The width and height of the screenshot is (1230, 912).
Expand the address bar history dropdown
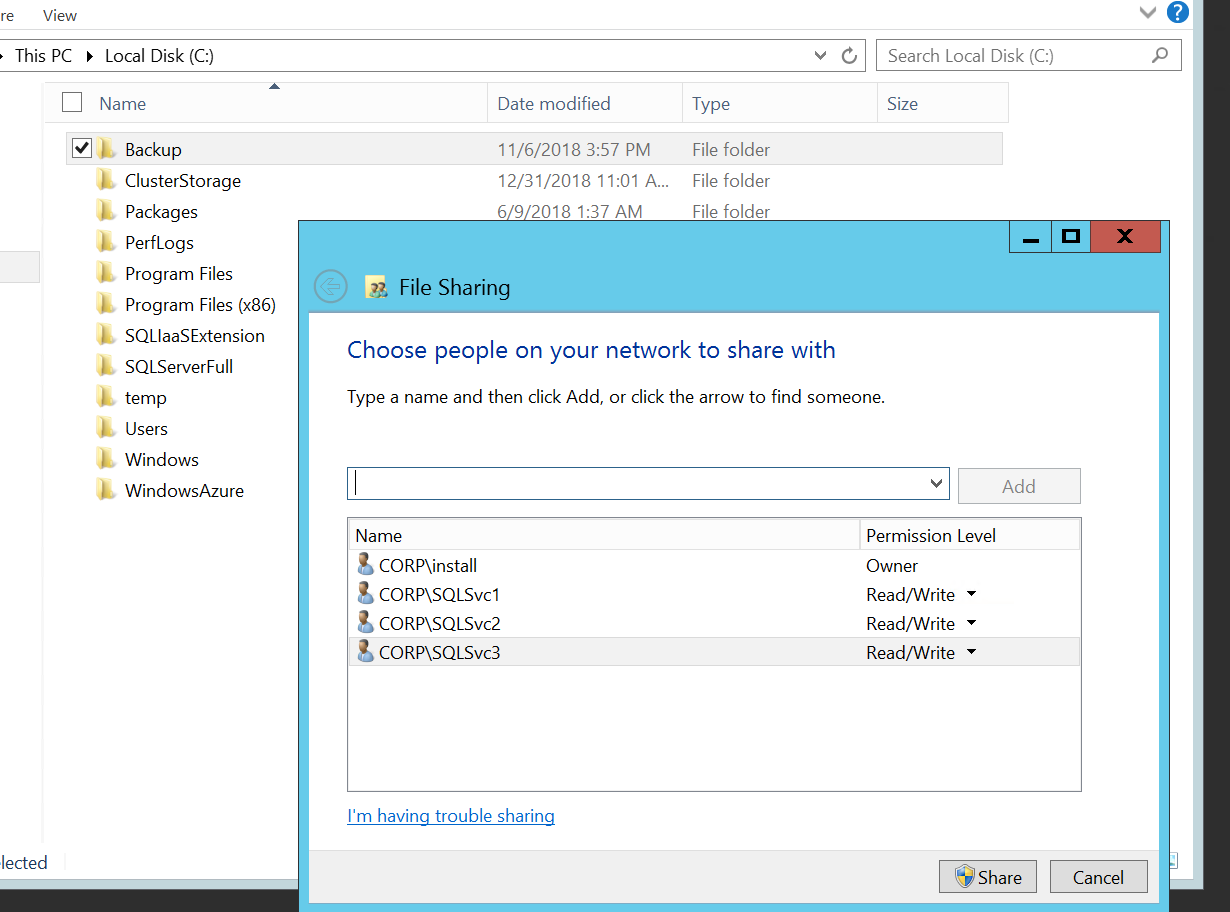[x=821, y=56]
